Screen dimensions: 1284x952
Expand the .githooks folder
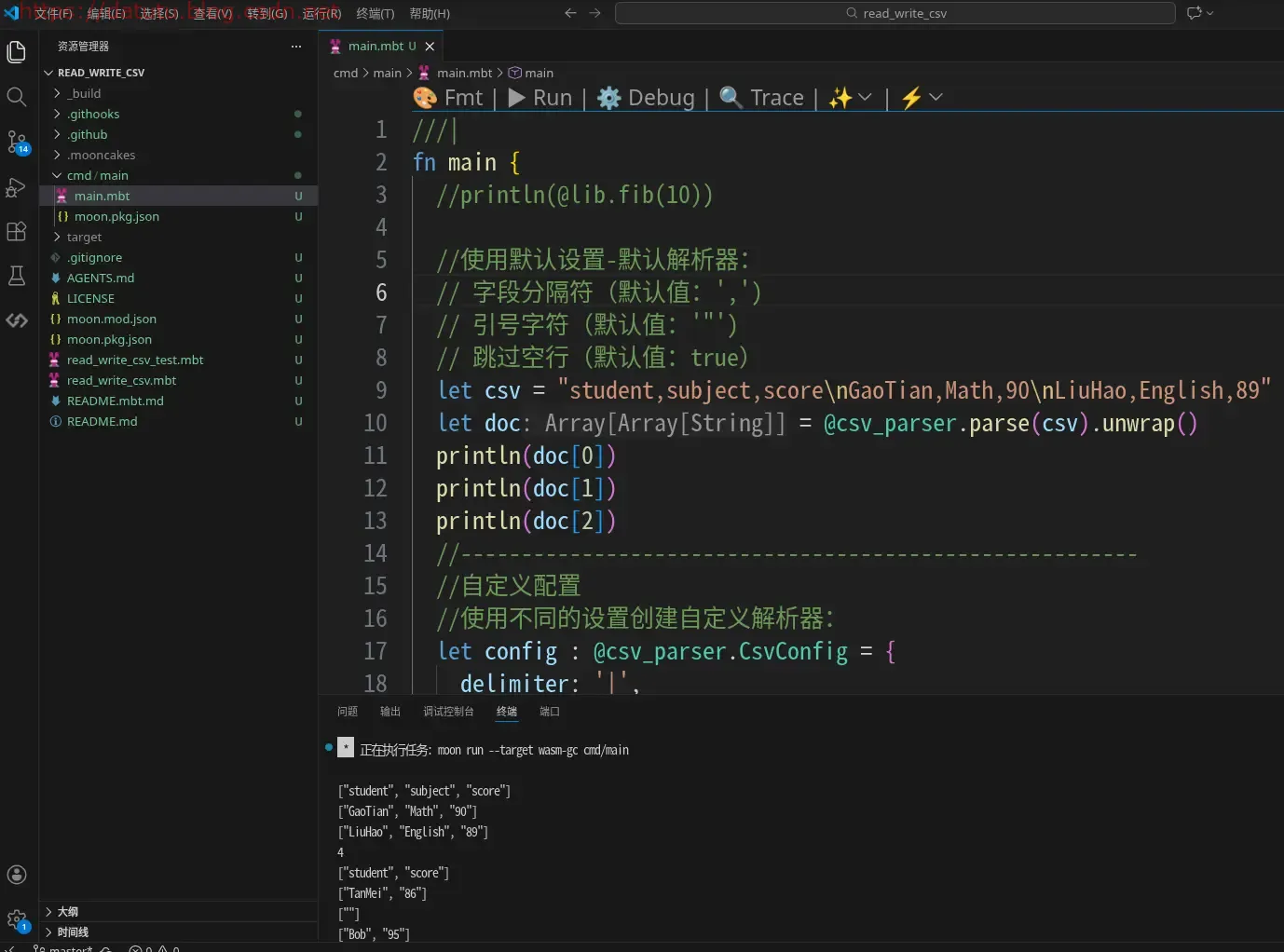point(93,114)
